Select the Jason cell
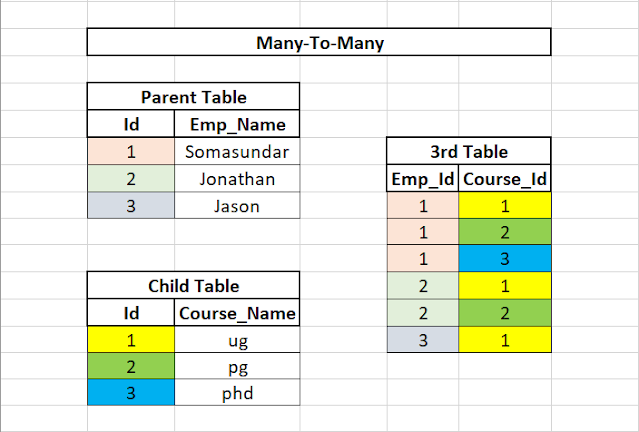Screen dimensions: 639x432 [237, 205]
